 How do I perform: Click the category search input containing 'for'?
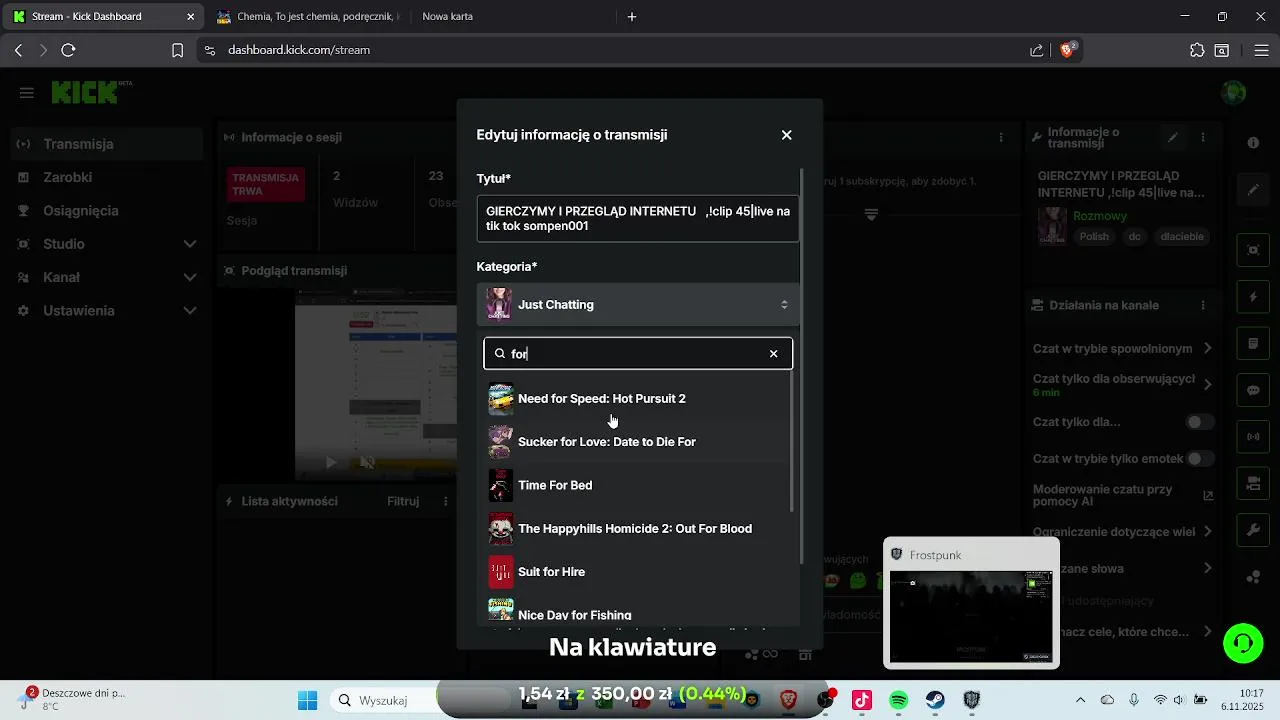(638, 353)
